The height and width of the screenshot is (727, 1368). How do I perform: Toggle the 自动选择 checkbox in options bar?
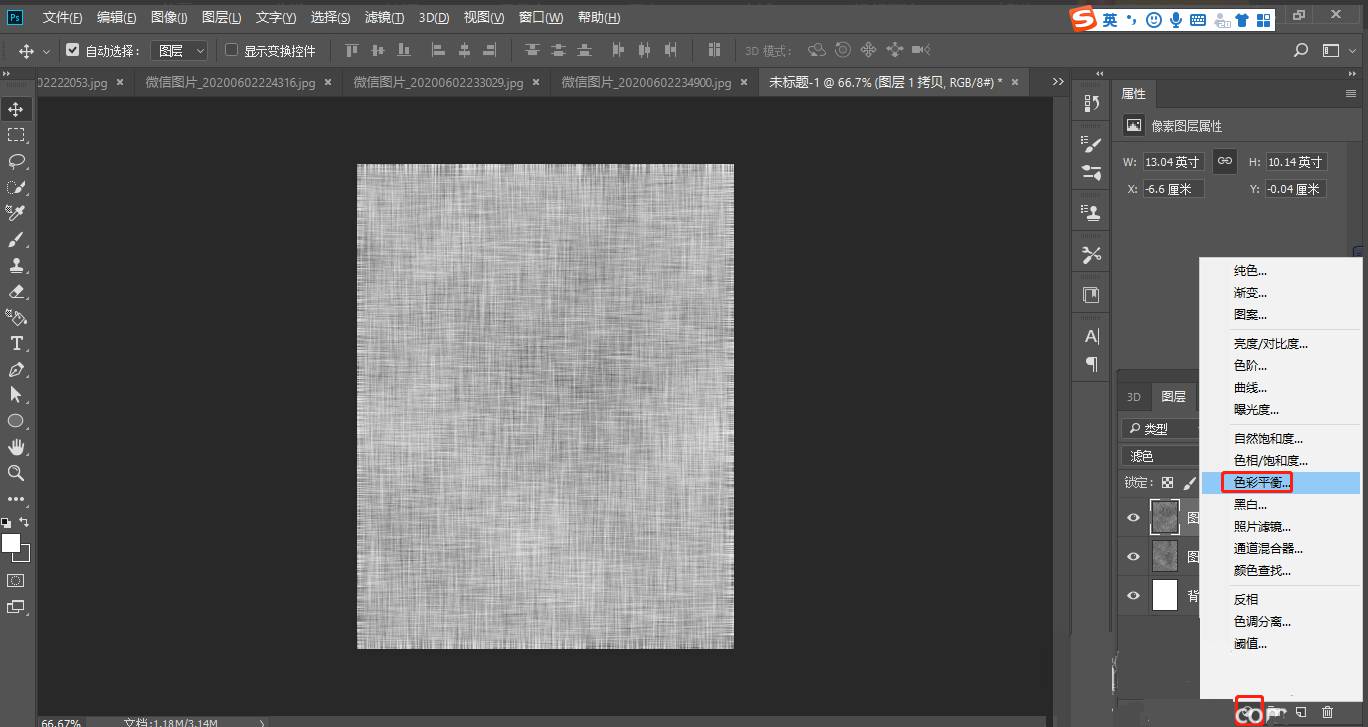click(x=73, y=49)
